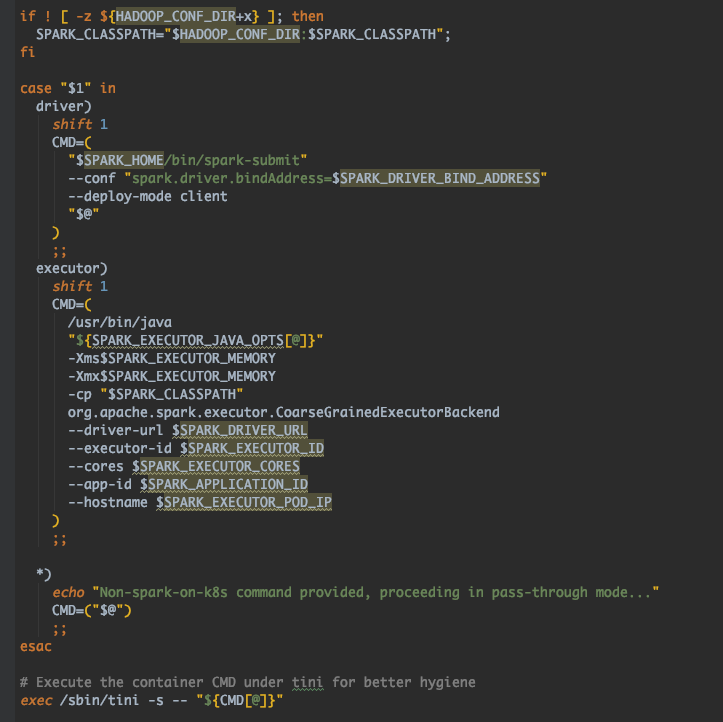Click the -Xmx$SPARK_EXECUTOR_MEMORY option
The width and height of the screenshot is (723, 722).
[171, 376]
